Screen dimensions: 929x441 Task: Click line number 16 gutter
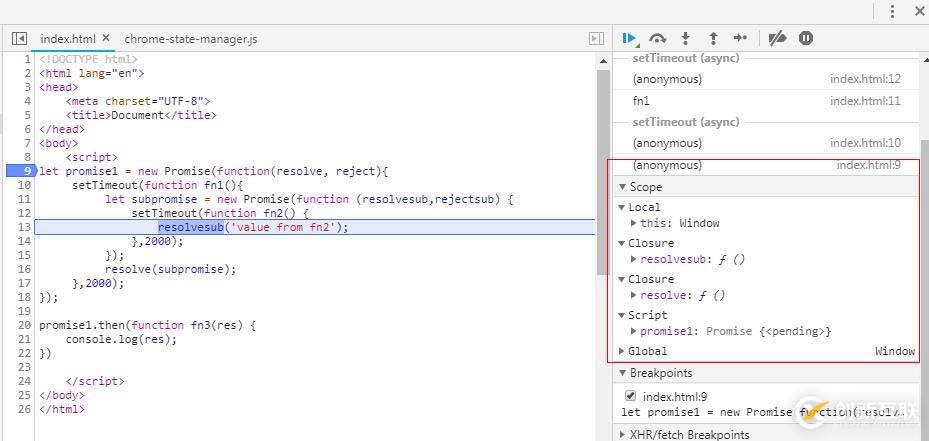(24, 270)
